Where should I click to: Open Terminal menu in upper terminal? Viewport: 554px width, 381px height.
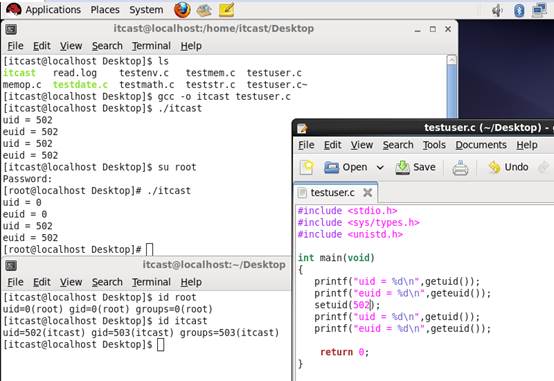151,46
